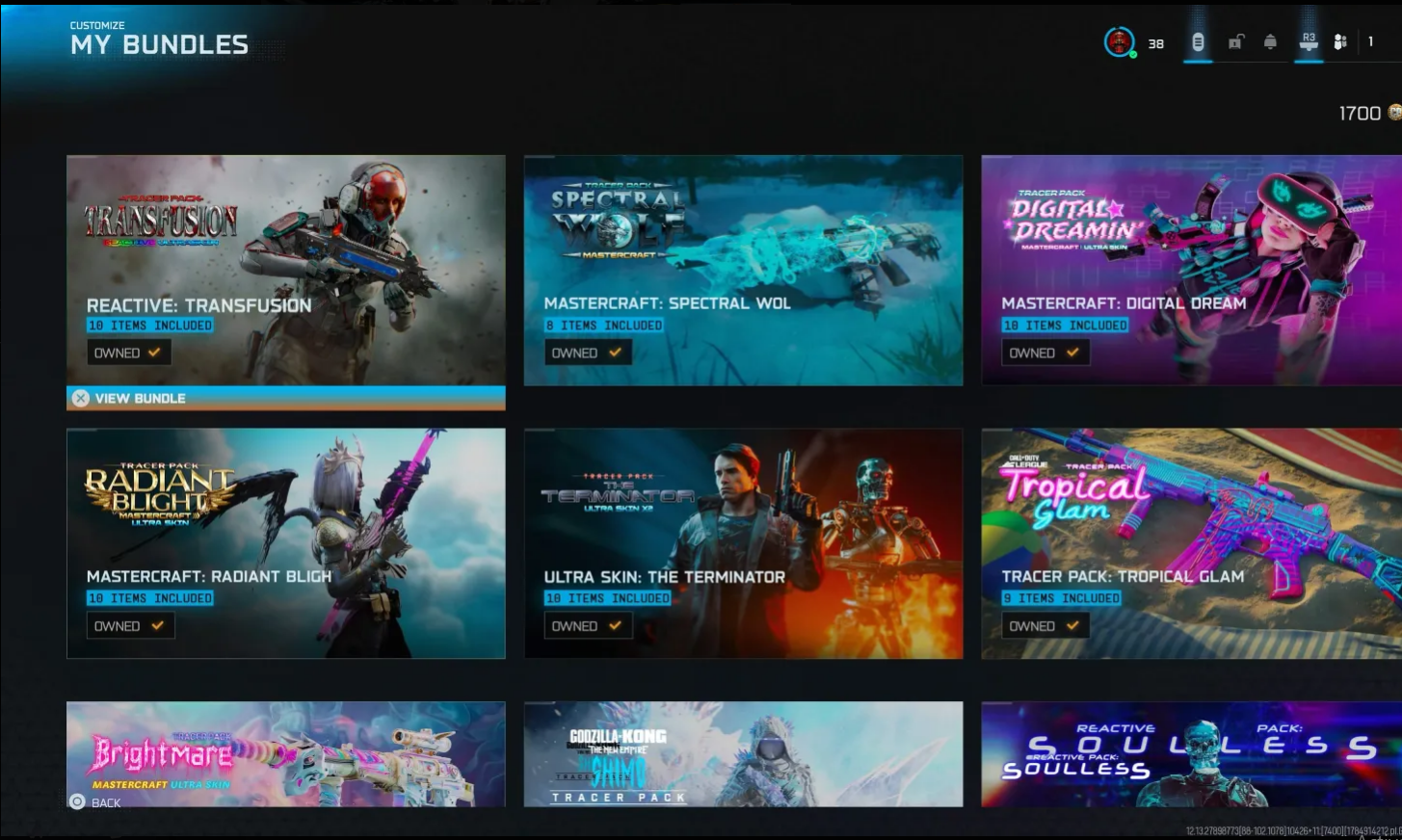Click "10 ITEMS INCLUDED" on the Radiant Blight bundle
This screenshot has width=1402, height=840.
150,598
